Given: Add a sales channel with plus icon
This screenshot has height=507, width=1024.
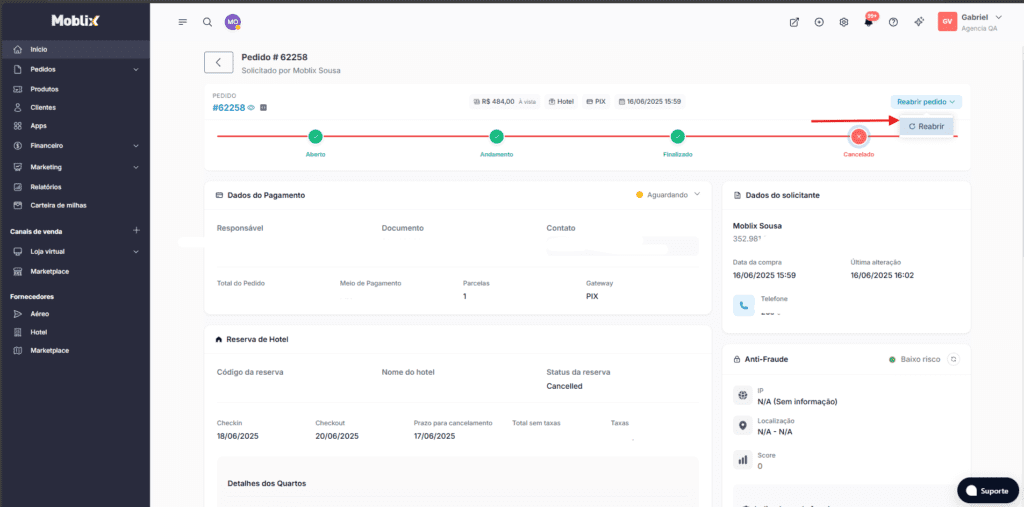Looking at the screenshot, I should click(136, 231).
